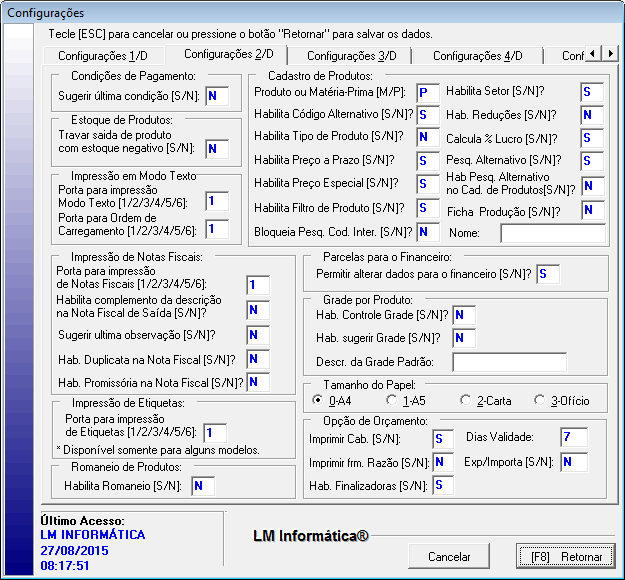Choose the 1-A5 paper size
This screenshot has width=625, height=580.
(x=394, y=400)
